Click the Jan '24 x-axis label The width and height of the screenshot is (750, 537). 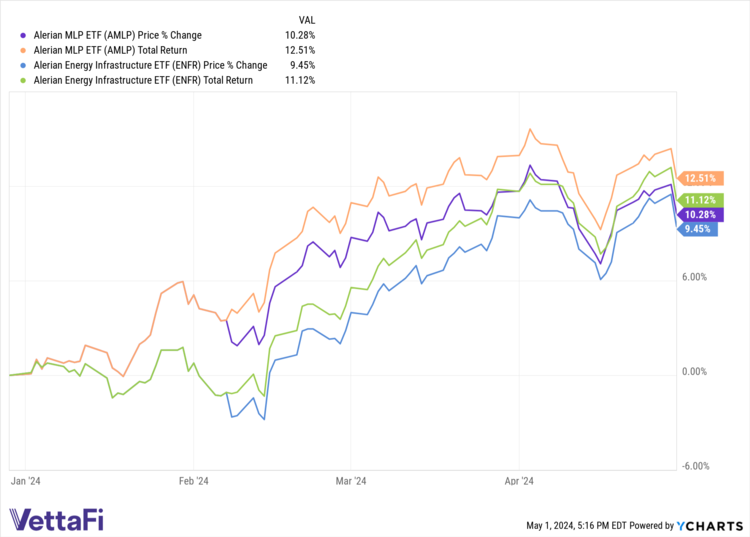27,480
